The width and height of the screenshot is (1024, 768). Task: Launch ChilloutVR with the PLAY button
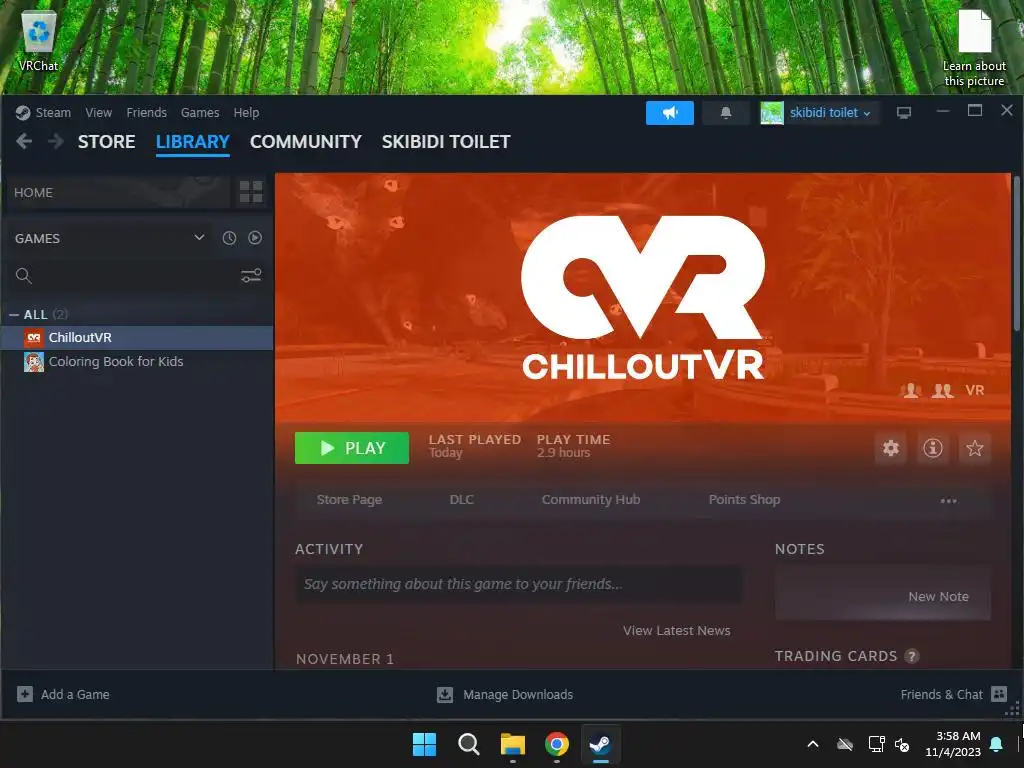tap(352, 448)
